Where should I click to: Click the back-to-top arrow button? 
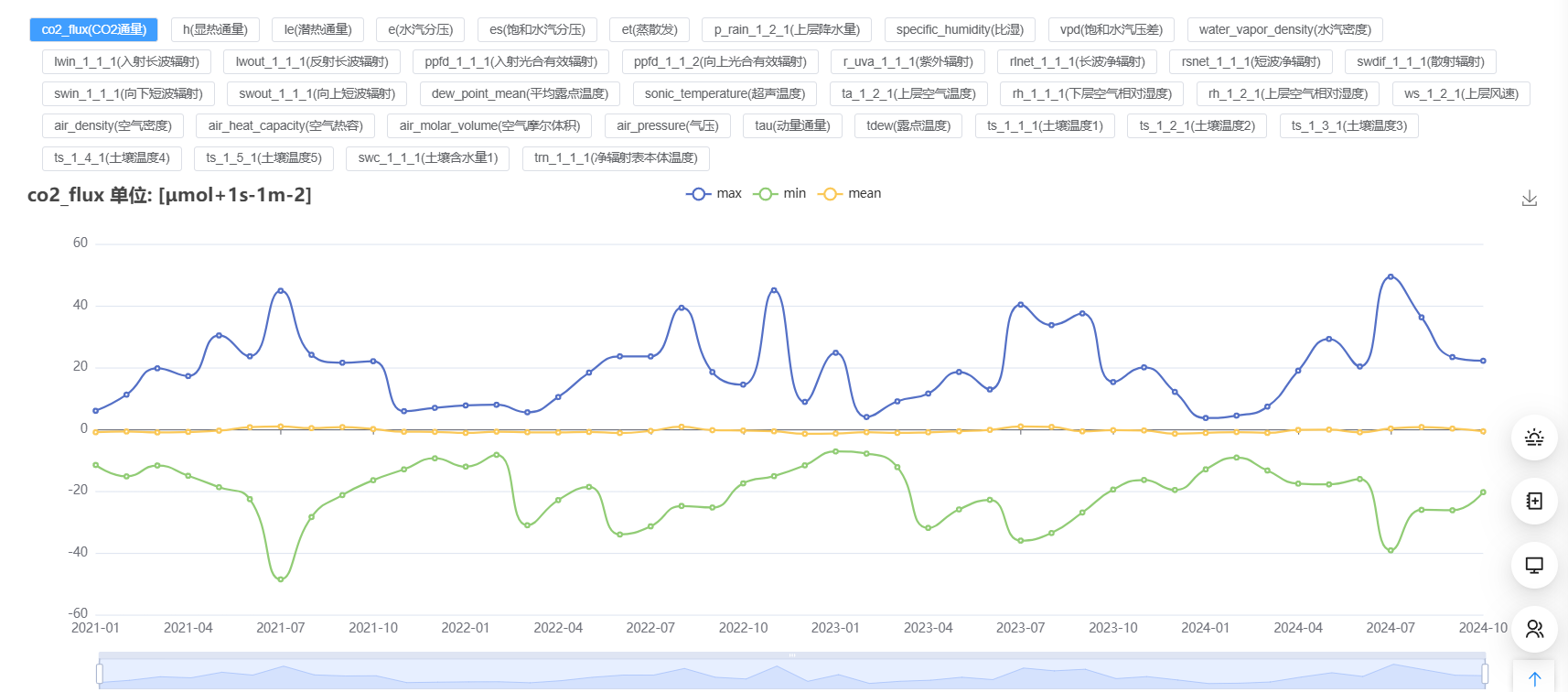pos(1534,678)
